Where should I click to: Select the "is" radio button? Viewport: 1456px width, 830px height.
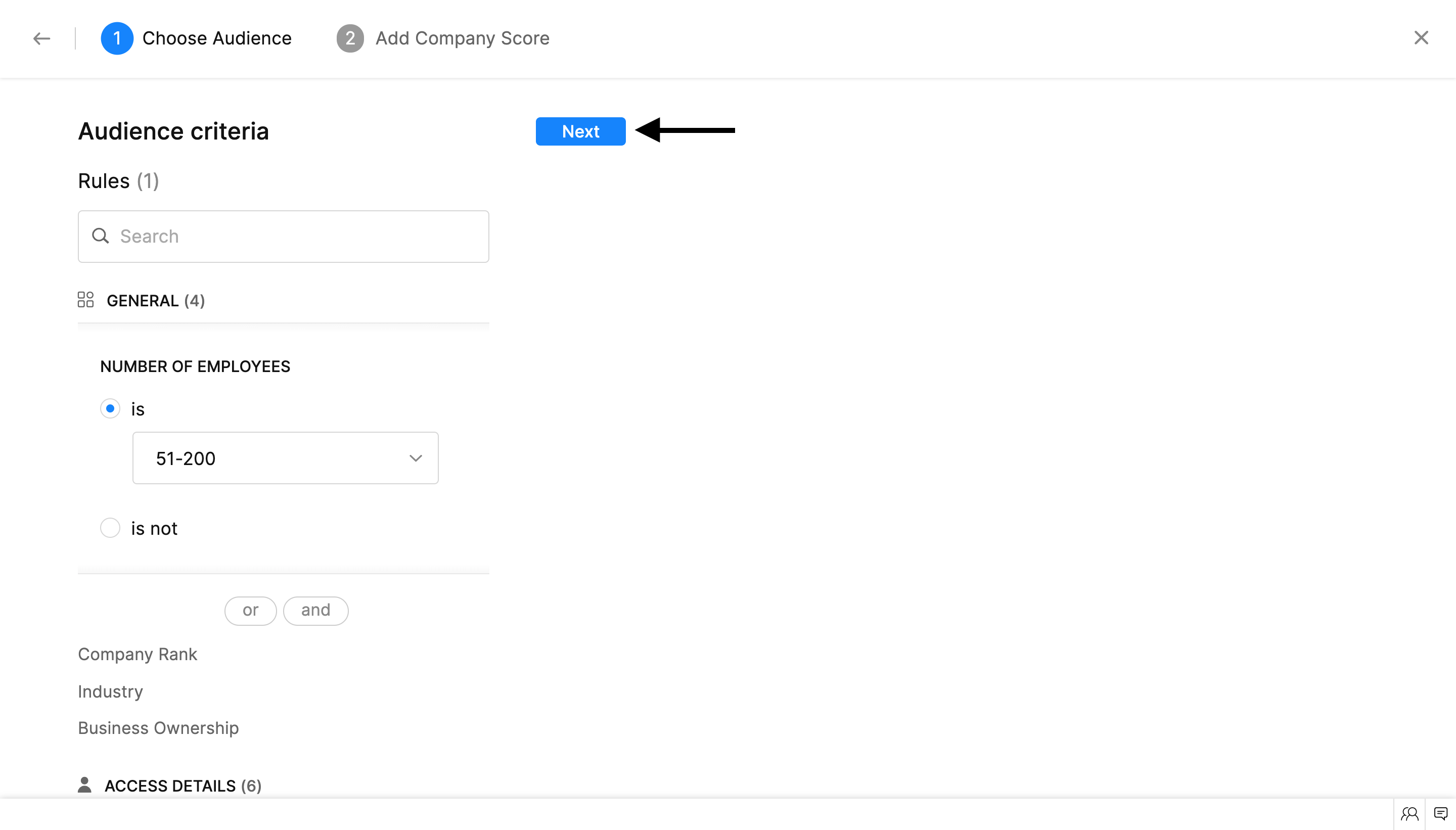pyautogui.click(x=110, y=408)
